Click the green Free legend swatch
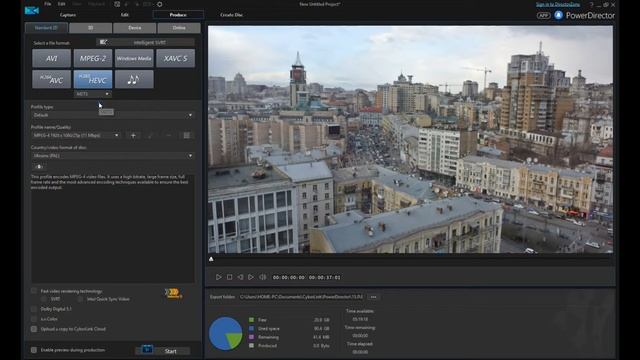The width and height of the screenshot is (640, 360). pyautogui.click(x=251, y=320)
